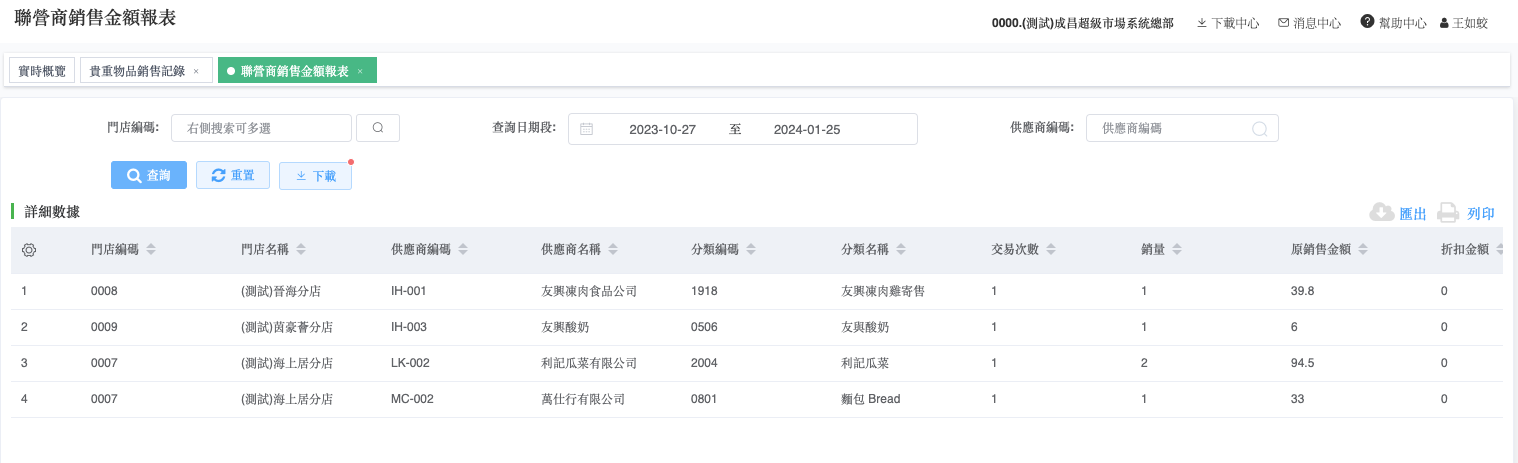Click the 匯出 cloud export icon
Screen dimensions: 1518x463
pyautogui.click(x=1382, y=212)
